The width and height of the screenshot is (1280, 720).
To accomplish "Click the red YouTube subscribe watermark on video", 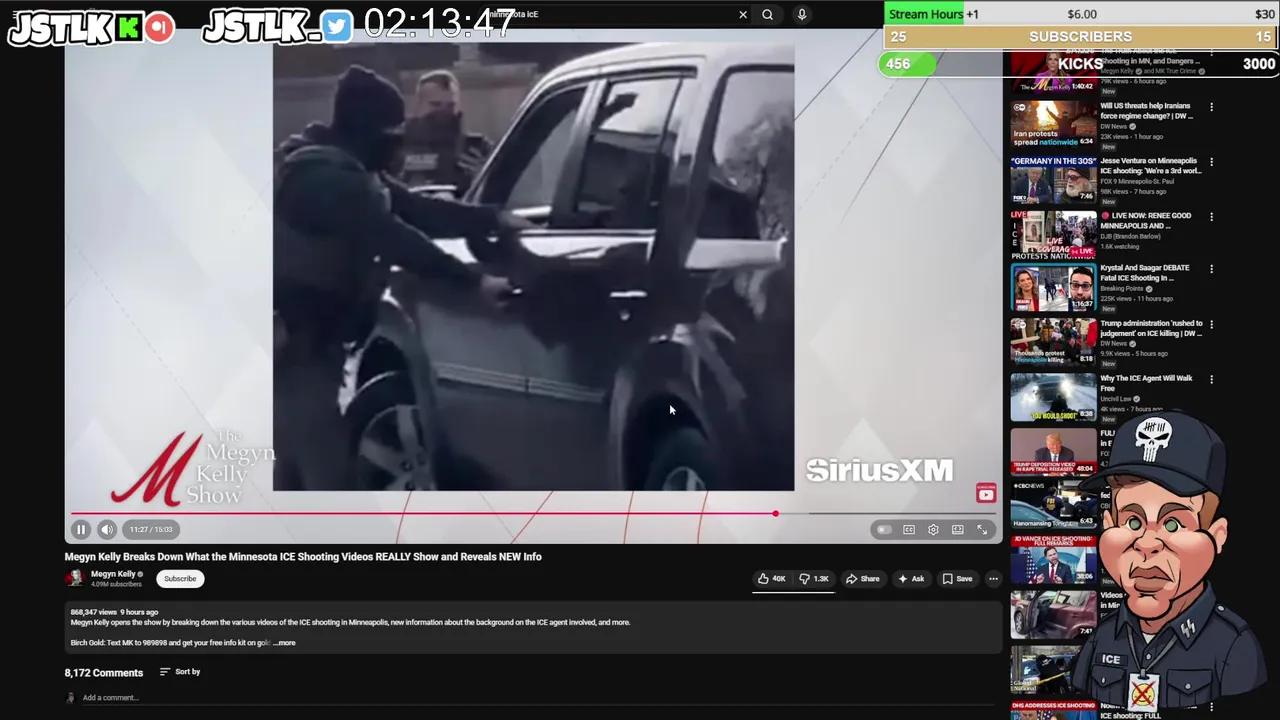I will coord(986,494).
